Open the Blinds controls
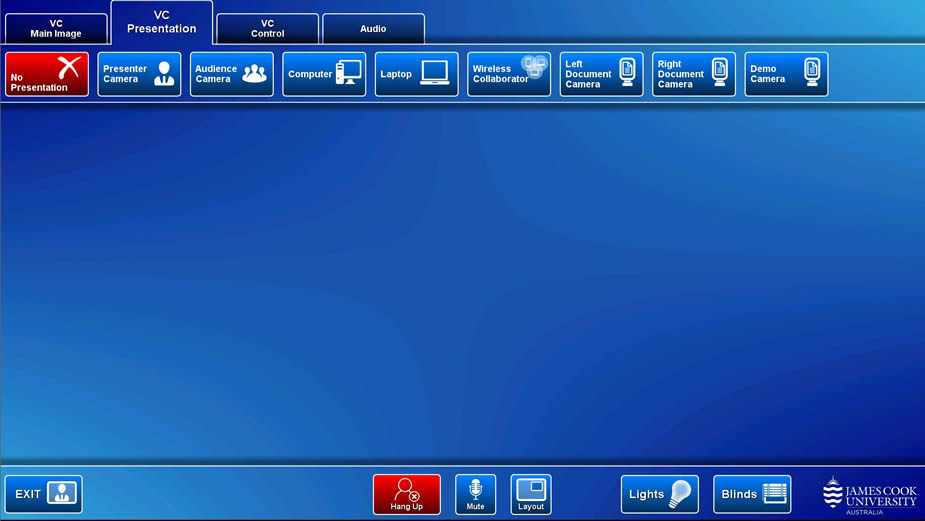The width and height of the screenshot is (925, 521). 752,494
